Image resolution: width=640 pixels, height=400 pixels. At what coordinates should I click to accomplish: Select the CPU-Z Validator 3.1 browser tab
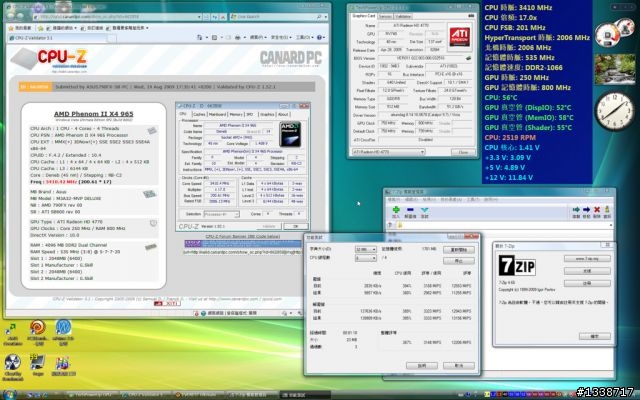pyautogui.click(x=58, y=38)
